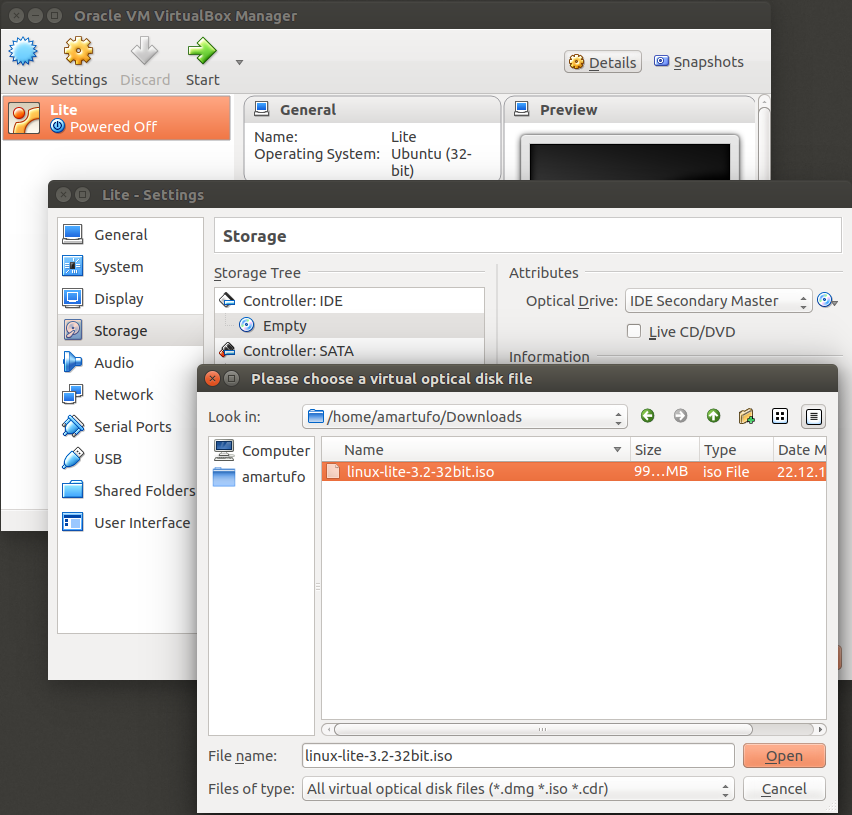Go to parent directory
852x815 pixels.
pyautogui.click(x=713, y=416)
